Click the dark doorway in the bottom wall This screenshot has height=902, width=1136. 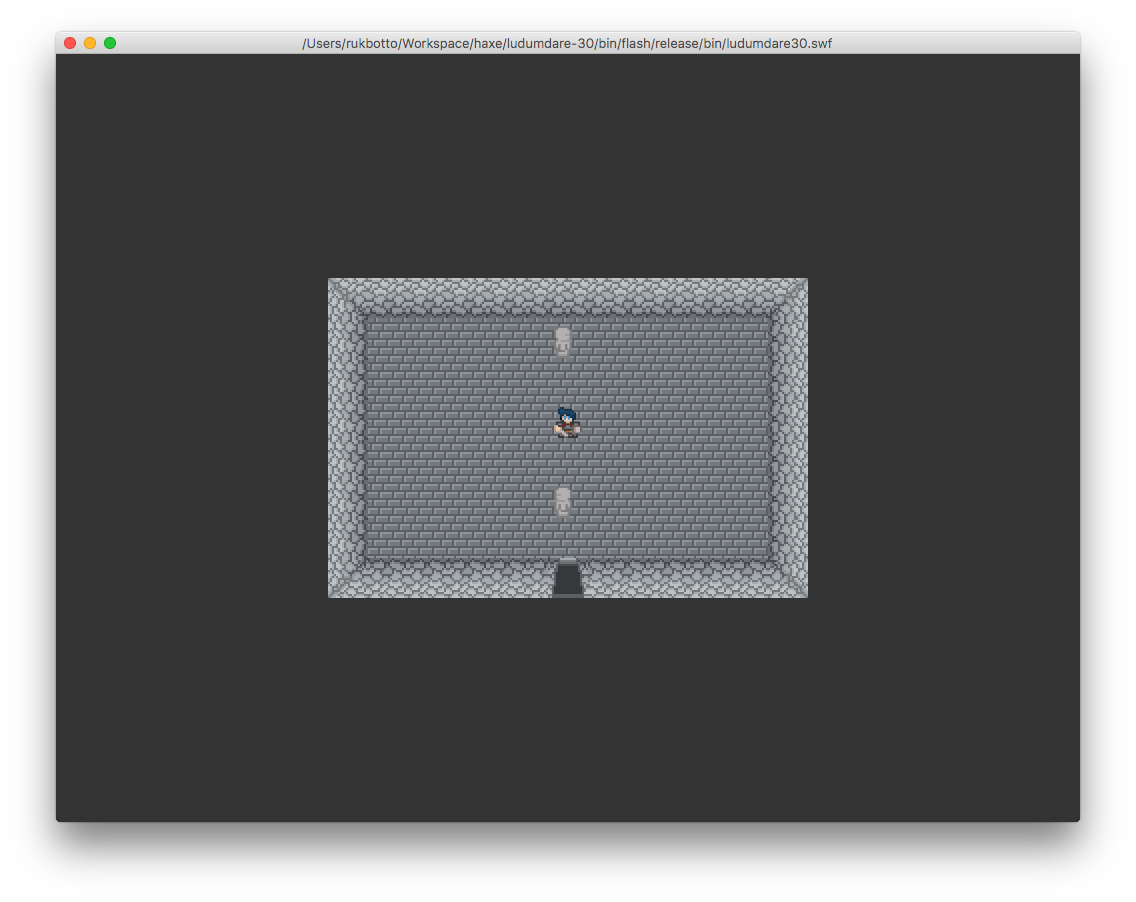click(x=568, y=580)
